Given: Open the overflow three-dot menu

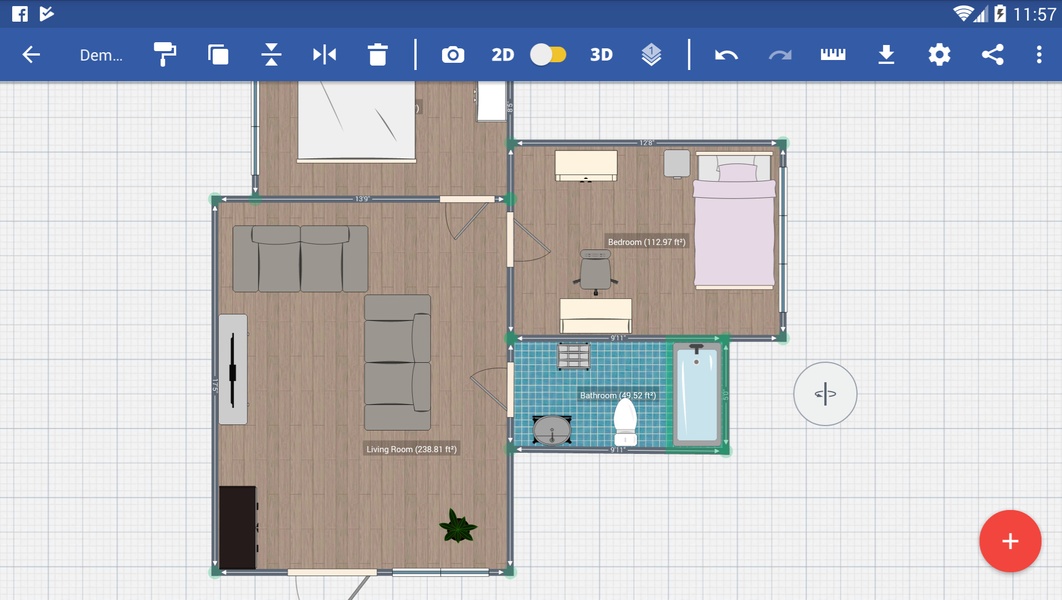Looking at the screenshot, I should click(1039, 55).
